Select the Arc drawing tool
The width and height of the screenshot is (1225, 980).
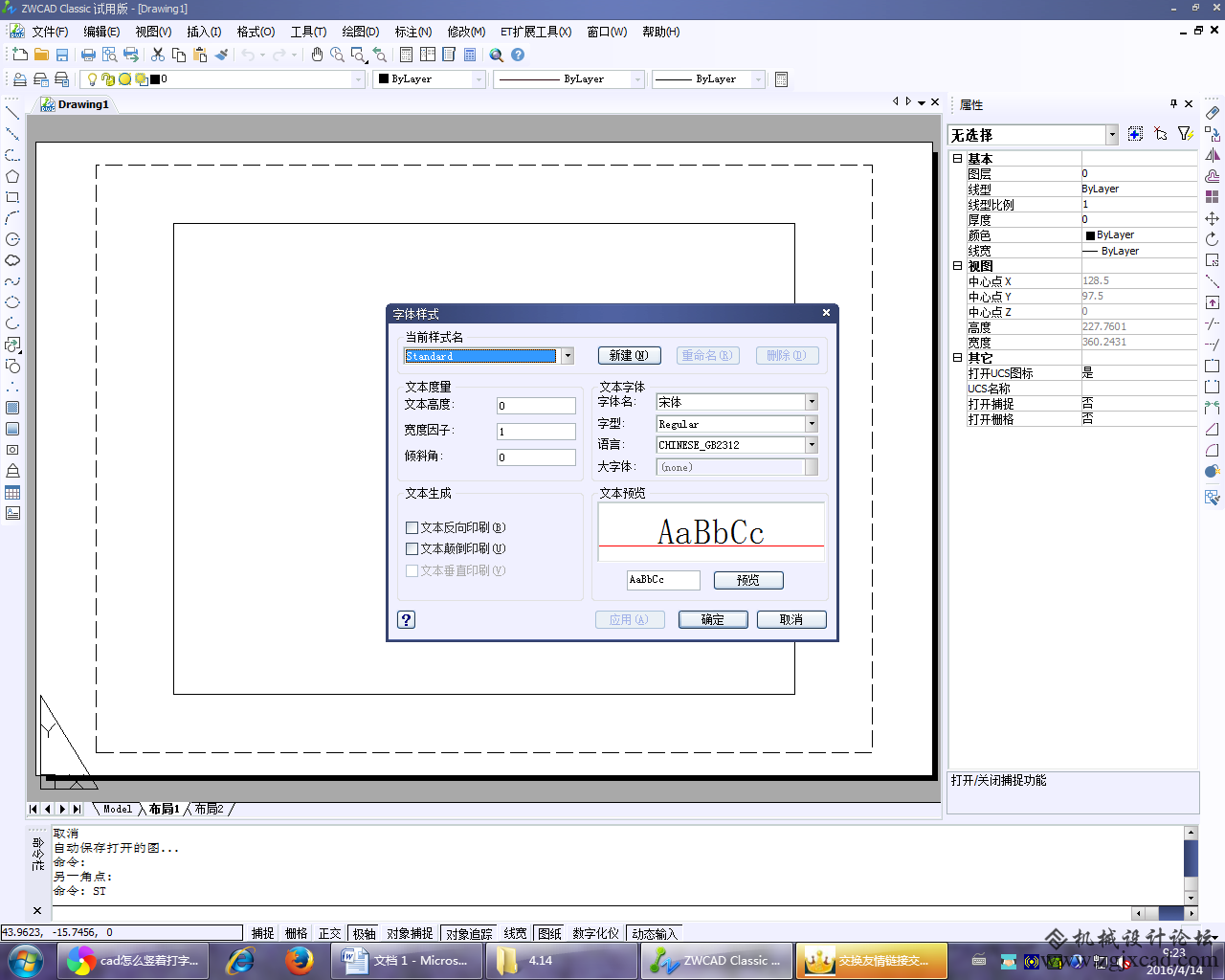tap(12, 218)
